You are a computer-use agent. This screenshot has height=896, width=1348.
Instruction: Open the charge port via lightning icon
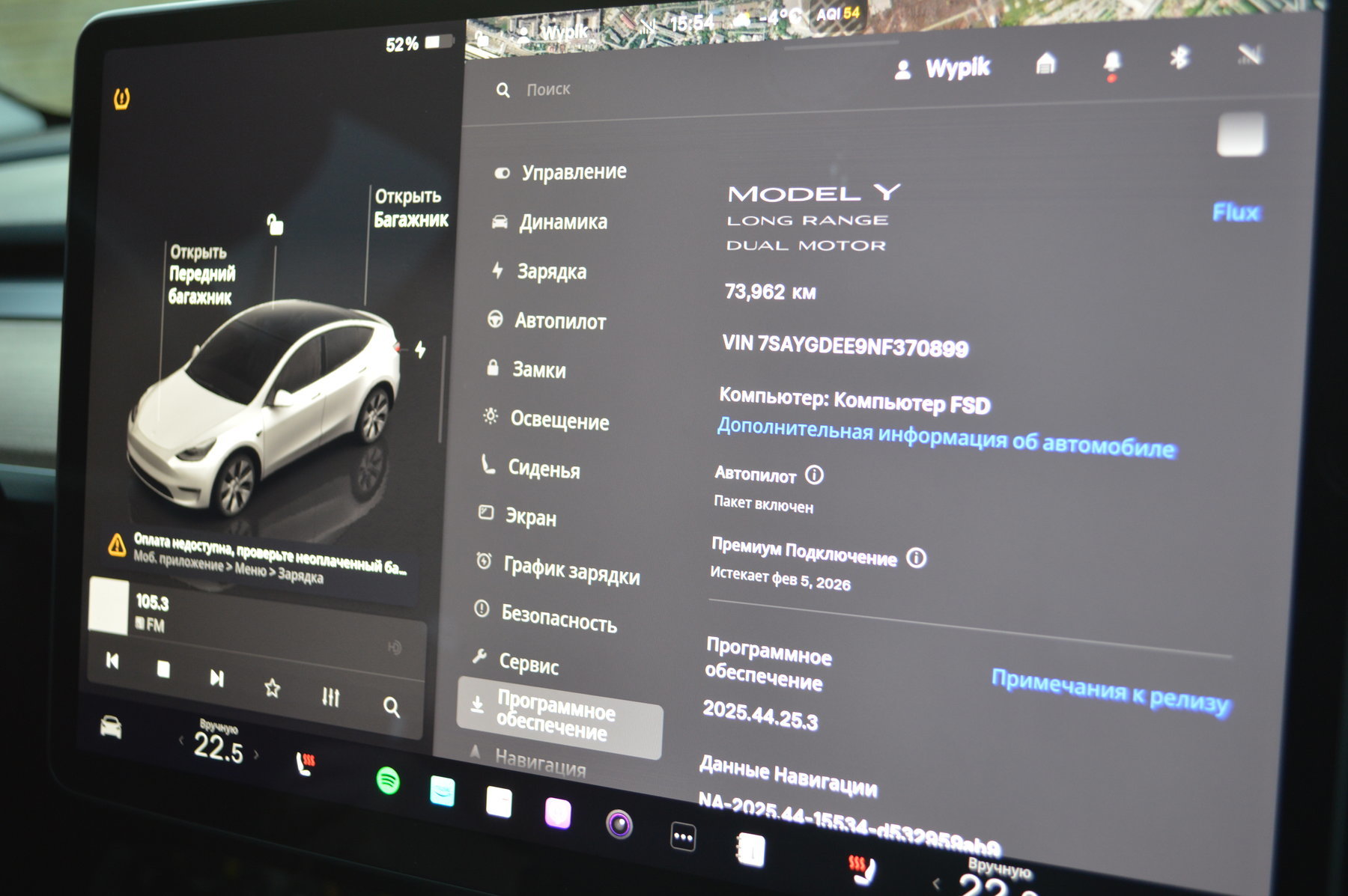pos(420,350)
